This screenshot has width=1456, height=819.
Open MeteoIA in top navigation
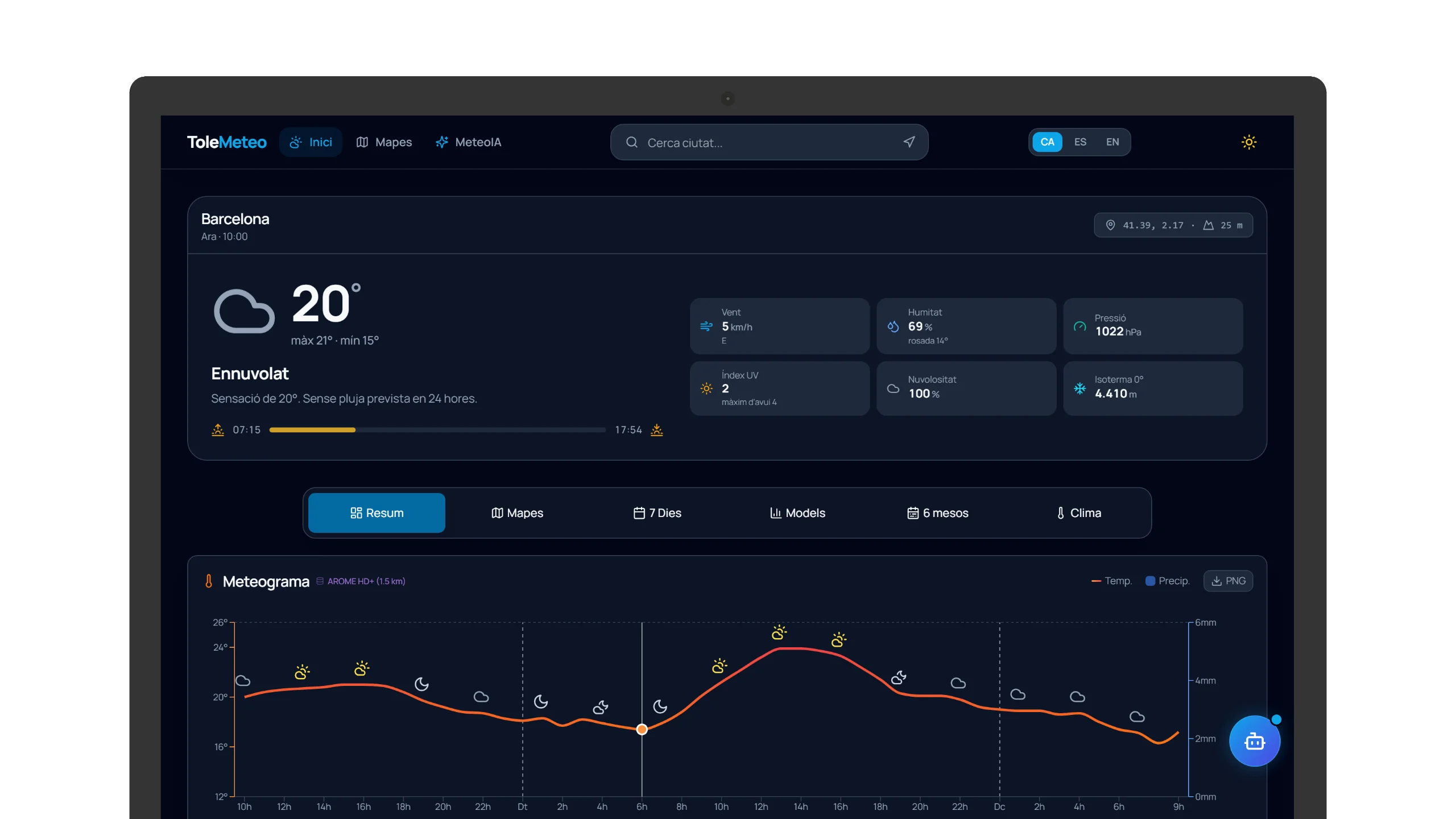point(468,142)
